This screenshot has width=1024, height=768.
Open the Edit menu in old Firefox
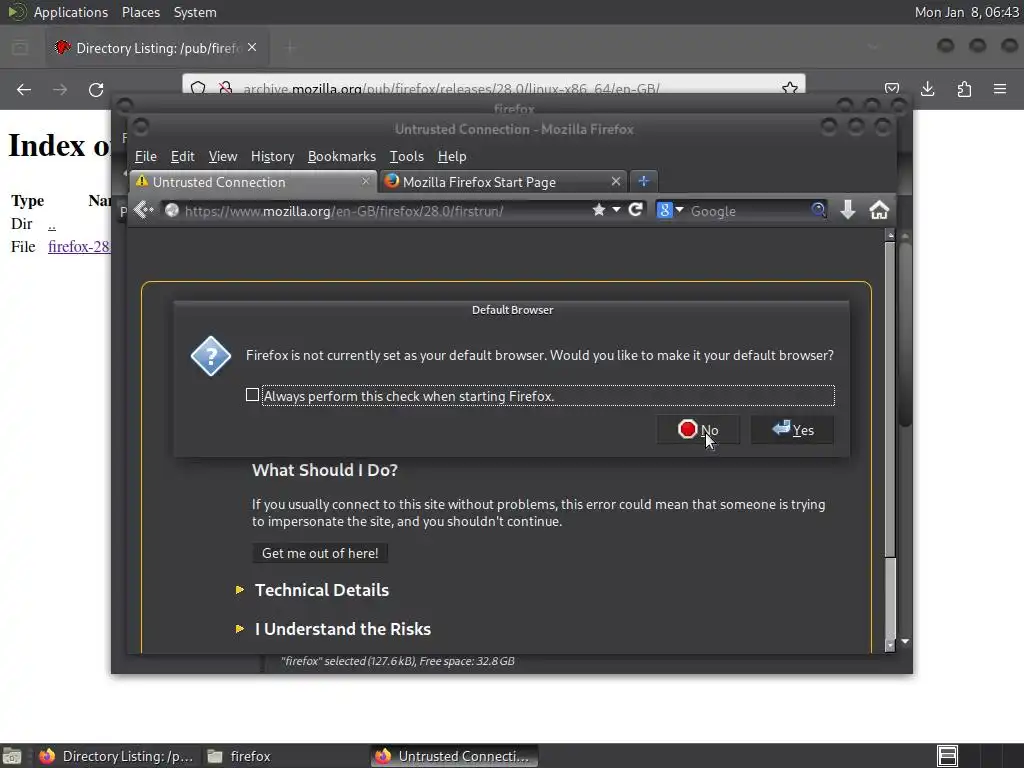click(x=182, y=156)
